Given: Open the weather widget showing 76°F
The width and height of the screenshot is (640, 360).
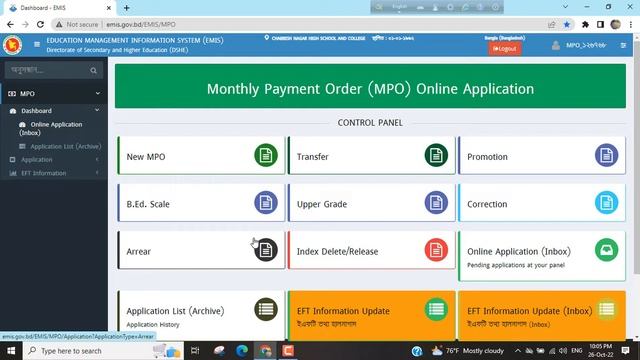Looking at the screenshot, I should pyautogui.click(x=468, y=351).
